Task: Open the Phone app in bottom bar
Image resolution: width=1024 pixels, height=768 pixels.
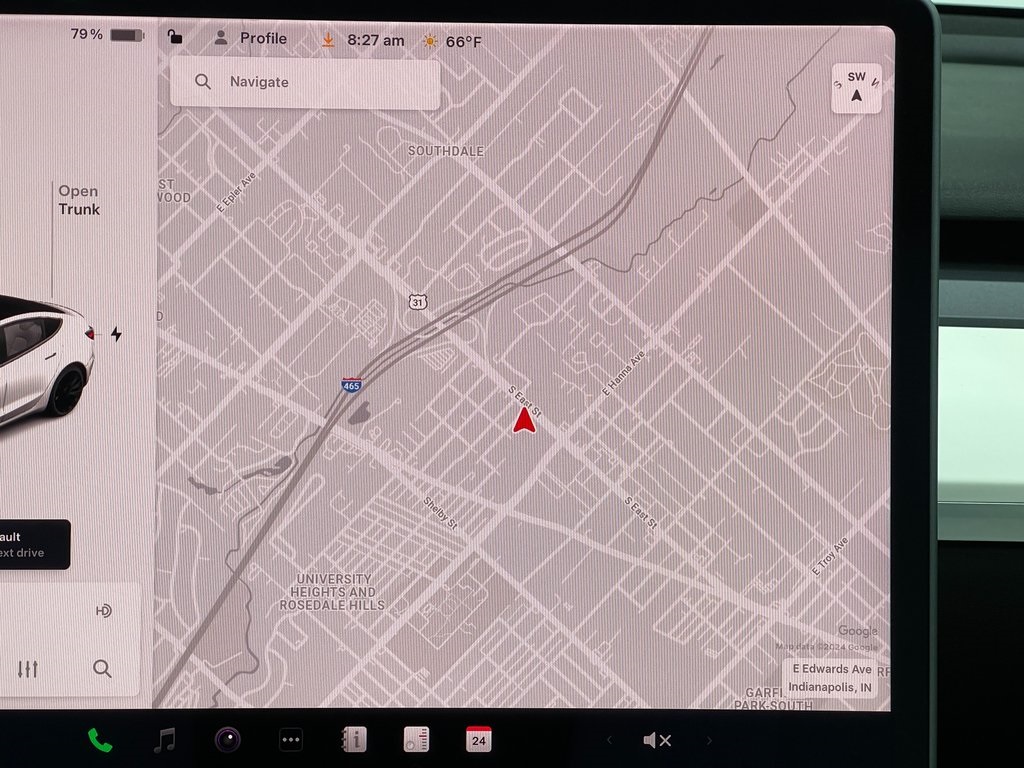Action: tap(100, 740)
